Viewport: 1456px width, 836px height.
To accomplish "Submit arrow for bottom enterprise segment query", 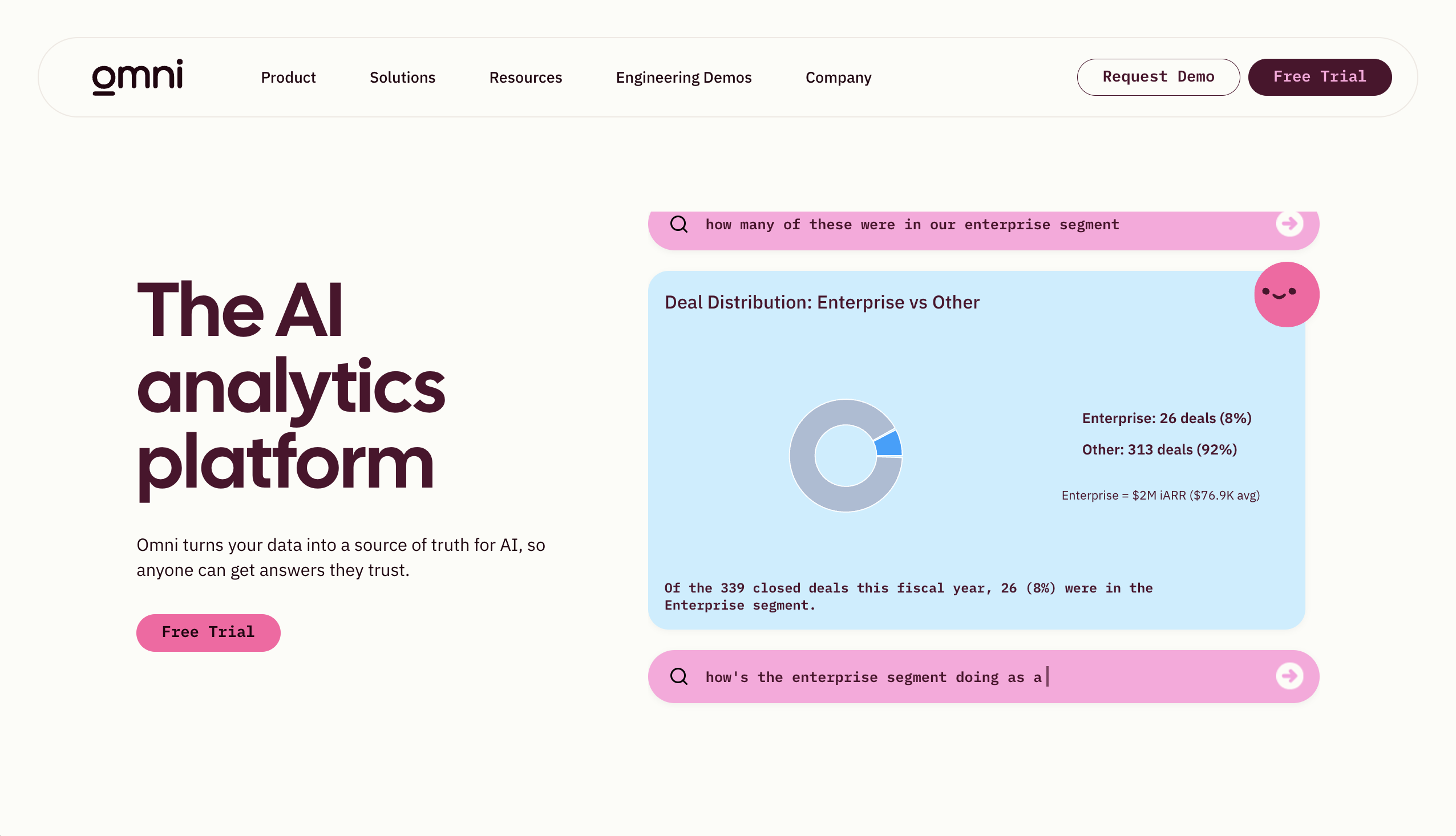I will click(x=1289, y=675).
